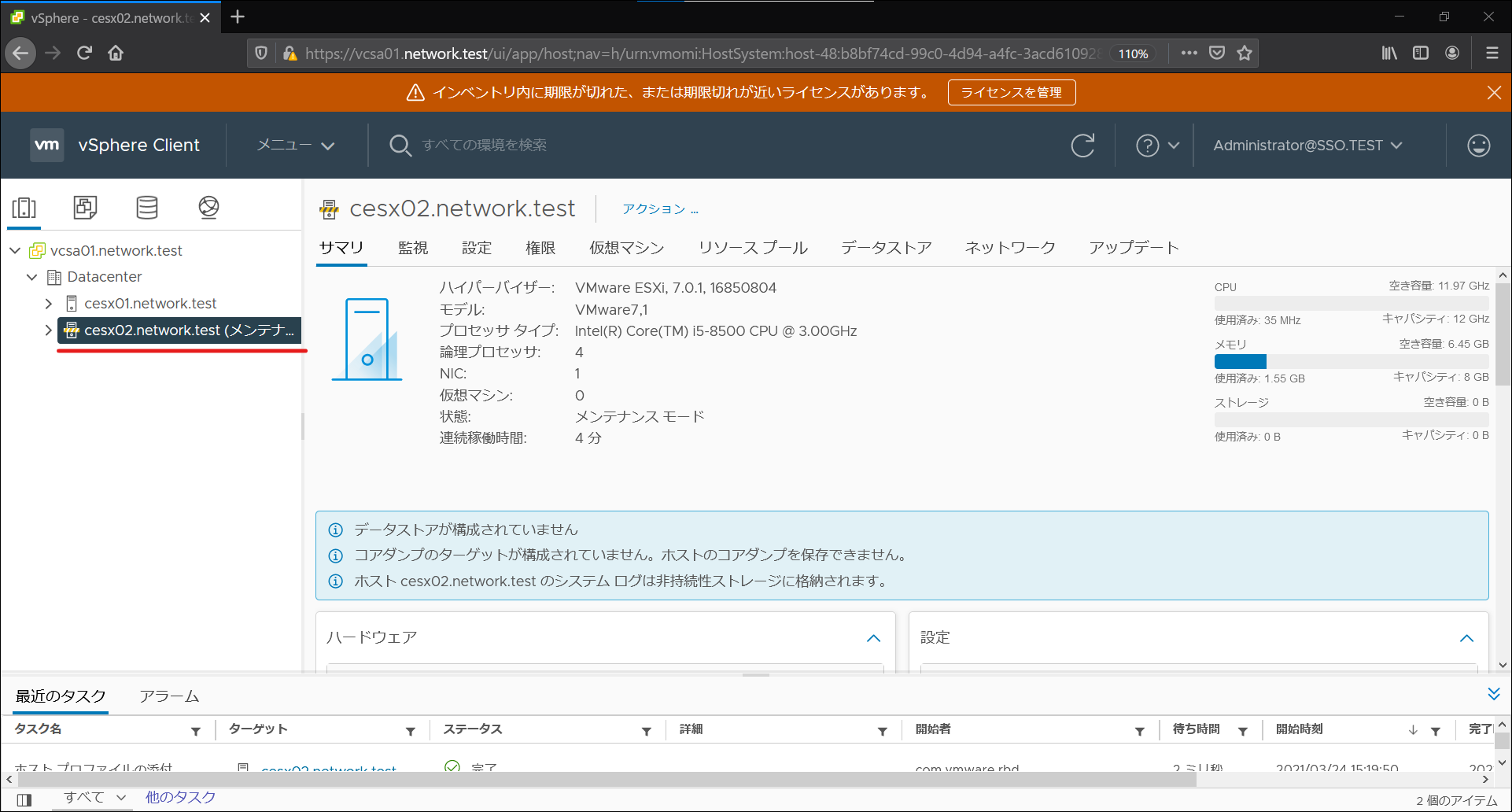Expand the cesx02.network.test host node
Viewport: 1512px width, 812px height.
pos(49,330)
